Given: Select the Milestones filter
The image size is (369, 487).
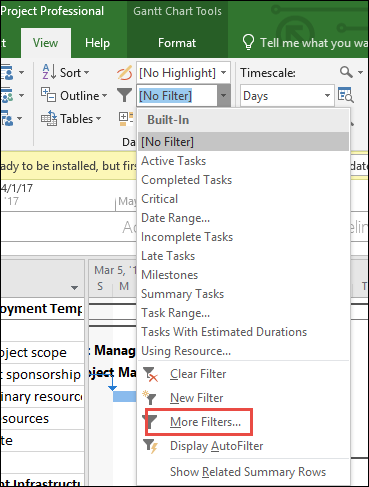Looking at the screenshot, I should click(x=244, y=275).
